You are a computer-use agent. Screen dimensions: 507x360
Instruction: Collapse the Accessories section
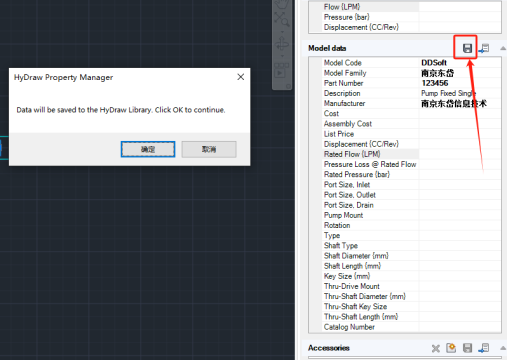pos(503,348)
